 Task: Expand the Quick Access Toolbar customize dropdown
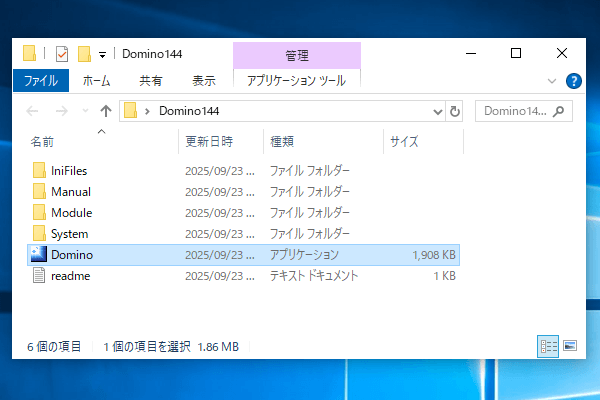[x=103, y=54]
